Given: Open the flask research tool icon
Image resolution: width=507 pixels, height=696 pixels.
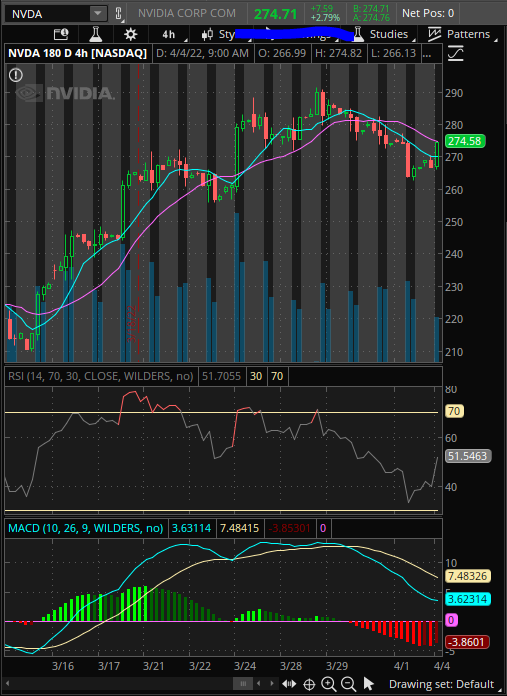Looking at the screenshot, I should tap(95, 34).
